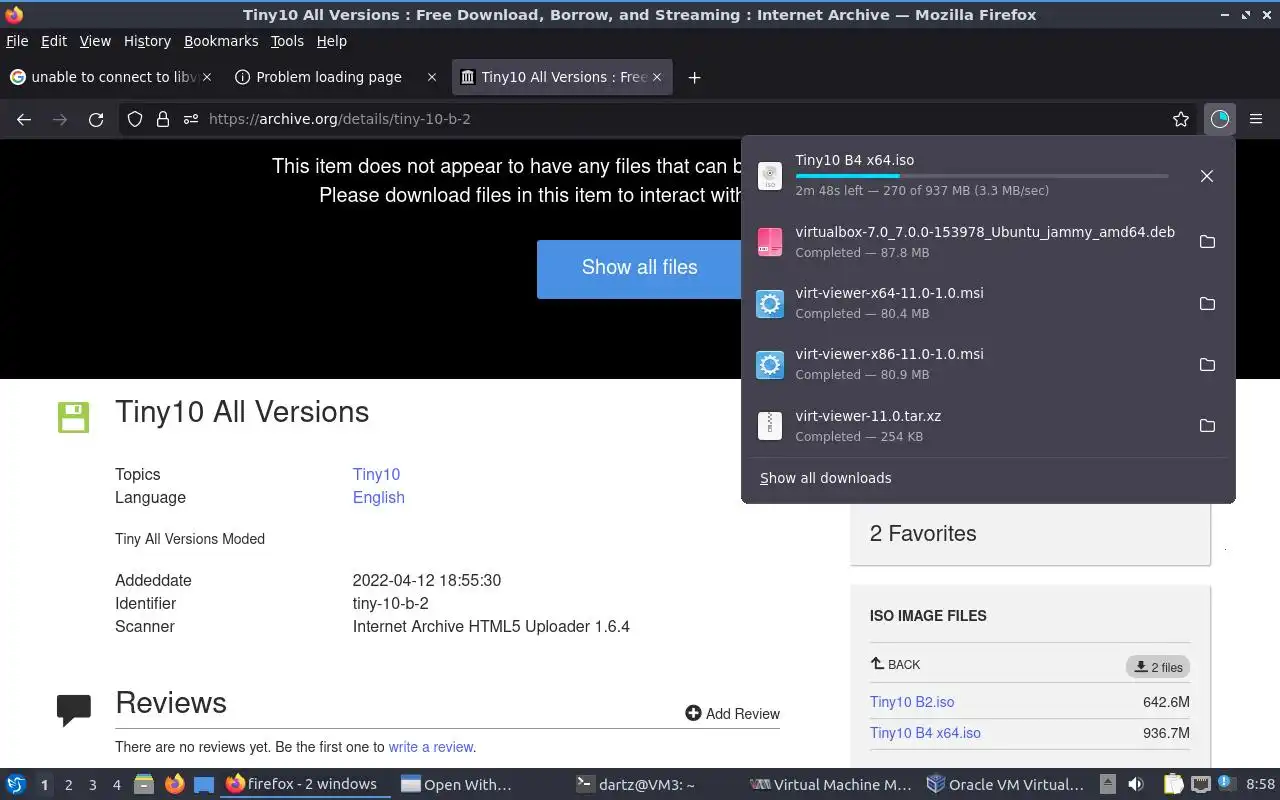Image resolution: width=1280 pixels, height=800 pixels.
Task: Open the clipboard tray icon
Action: (x=1174, y=785)
